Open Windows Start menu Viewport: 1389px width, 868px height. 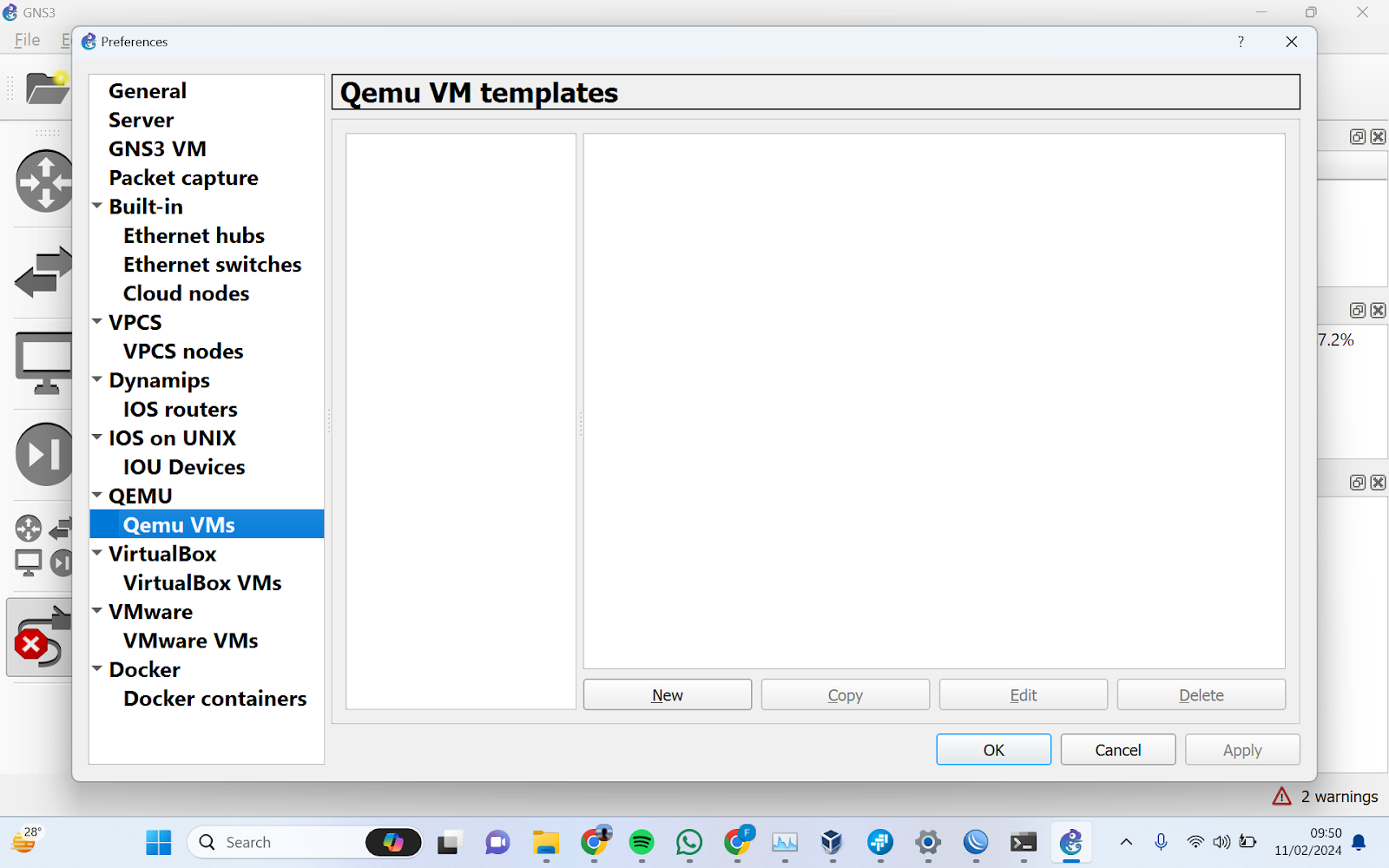point(159,842)
